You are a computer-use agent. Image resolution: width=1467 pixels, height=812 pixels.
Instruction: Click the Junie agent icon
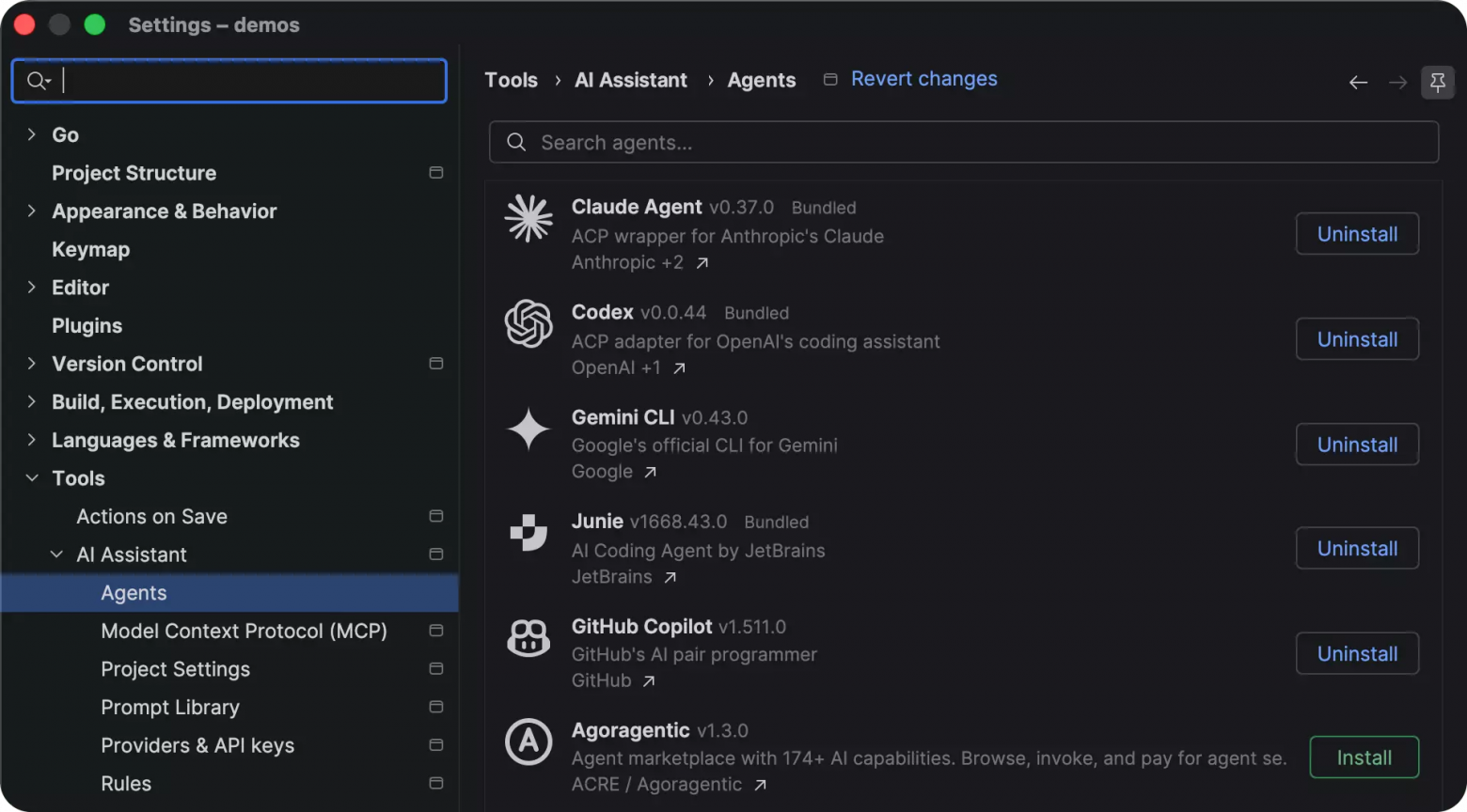[x=528, y=533]
